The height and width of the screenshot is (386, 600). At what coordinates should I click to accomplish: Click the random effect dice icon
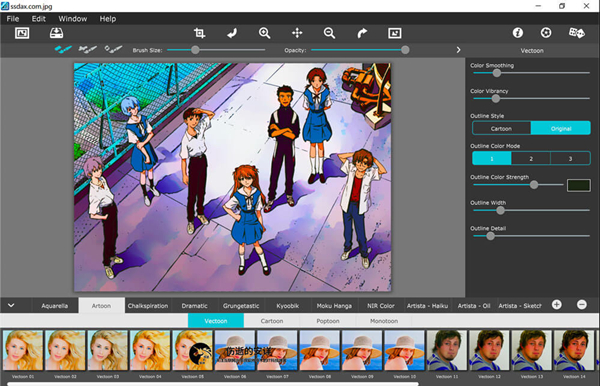(576, 33)
